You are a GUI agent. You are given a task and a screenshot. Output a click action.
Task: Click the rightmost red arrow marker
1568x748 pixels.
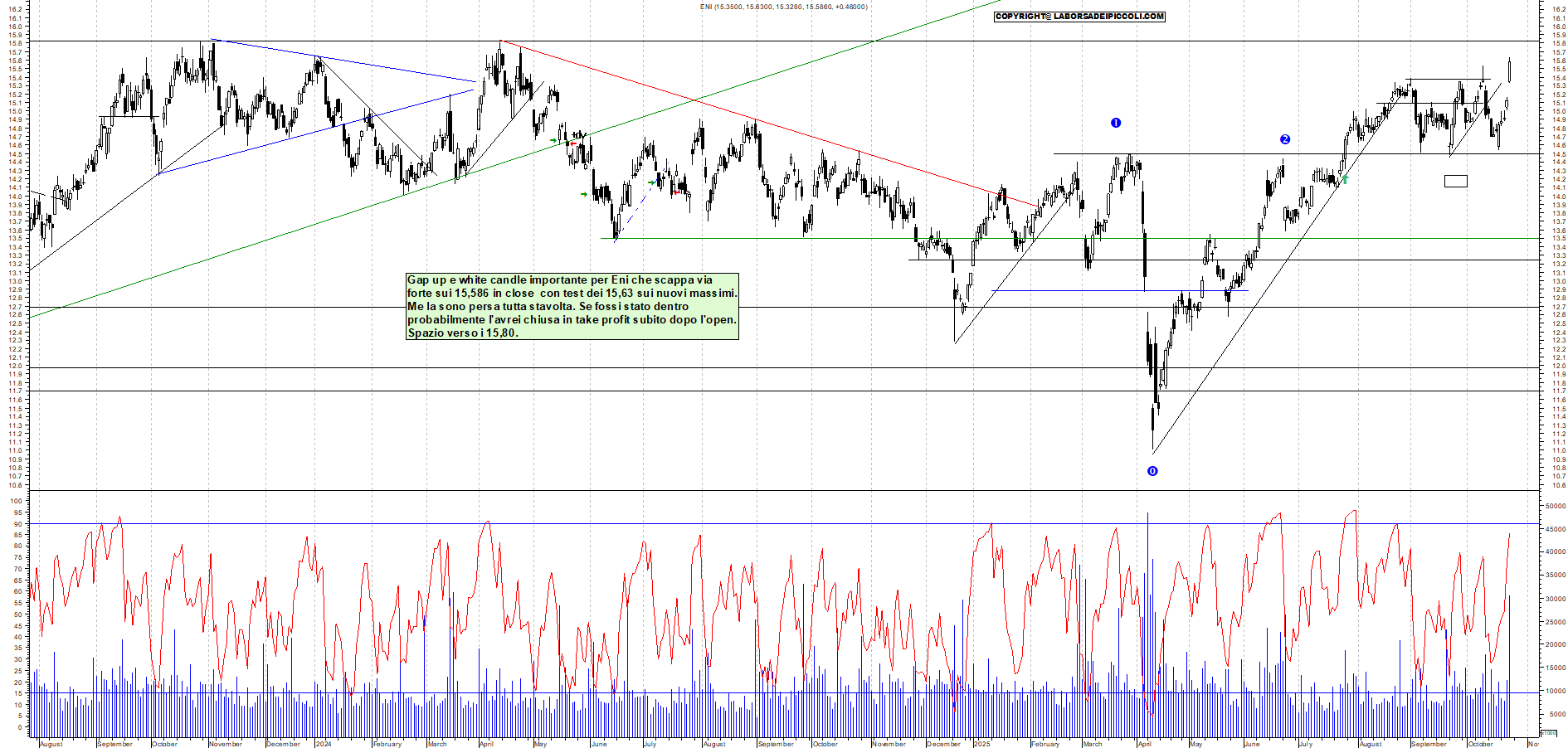[677, 192]
